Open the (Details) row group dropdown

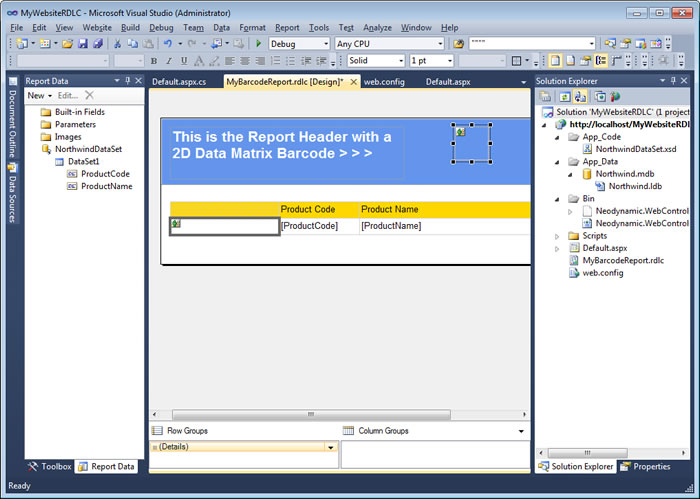(331, 447)
